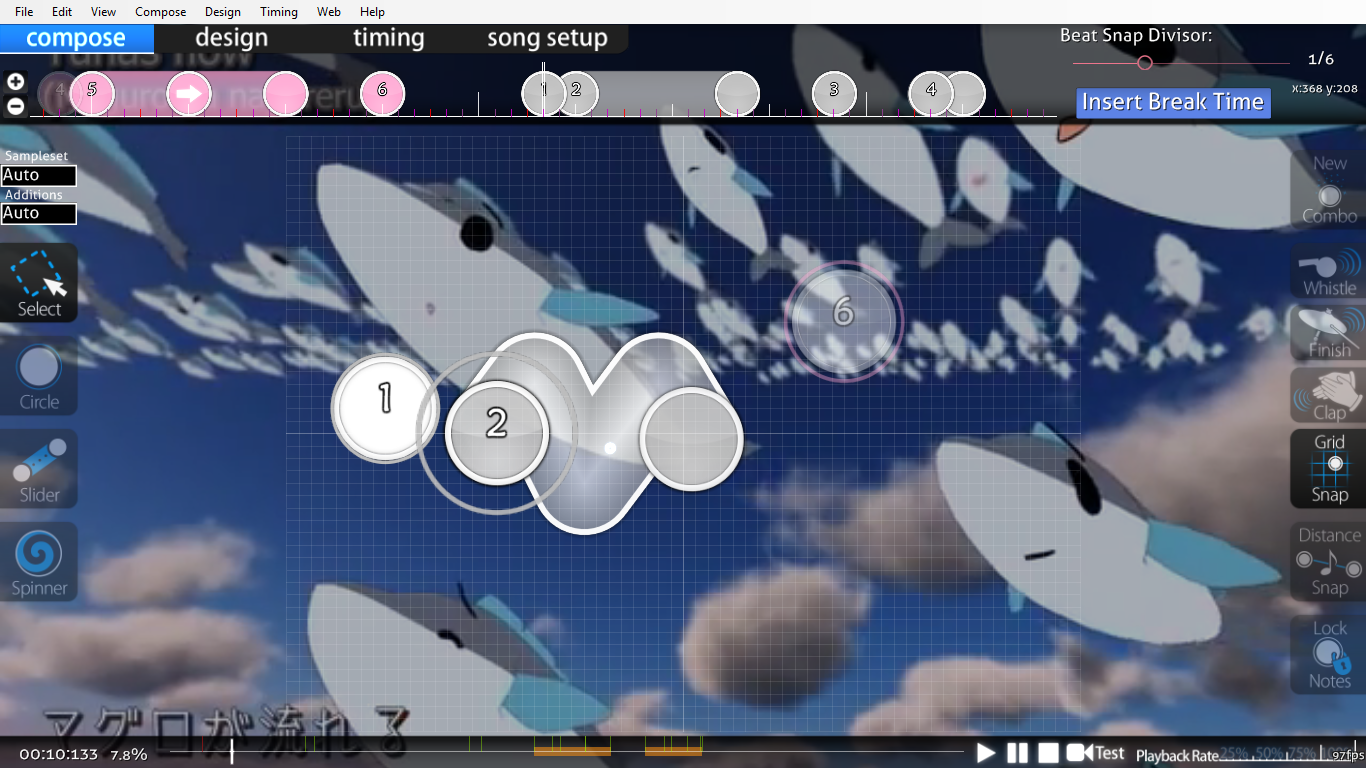Open the Sampleset dropdown
Viewport: 1366px width, 768px height.
pos(38,175)
